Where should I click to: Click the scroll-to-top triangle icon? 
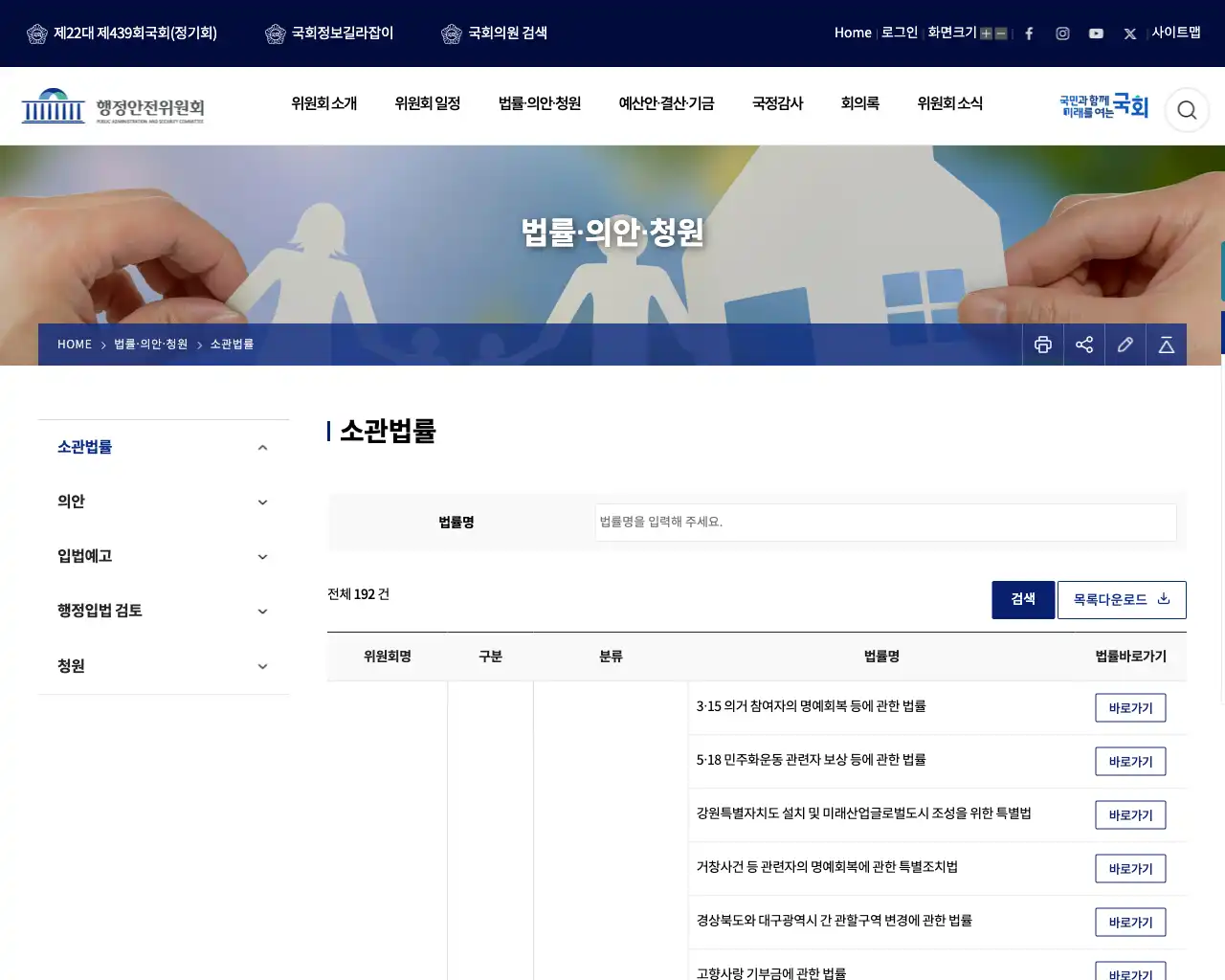pyautogui.click(x=1167, y=345)
